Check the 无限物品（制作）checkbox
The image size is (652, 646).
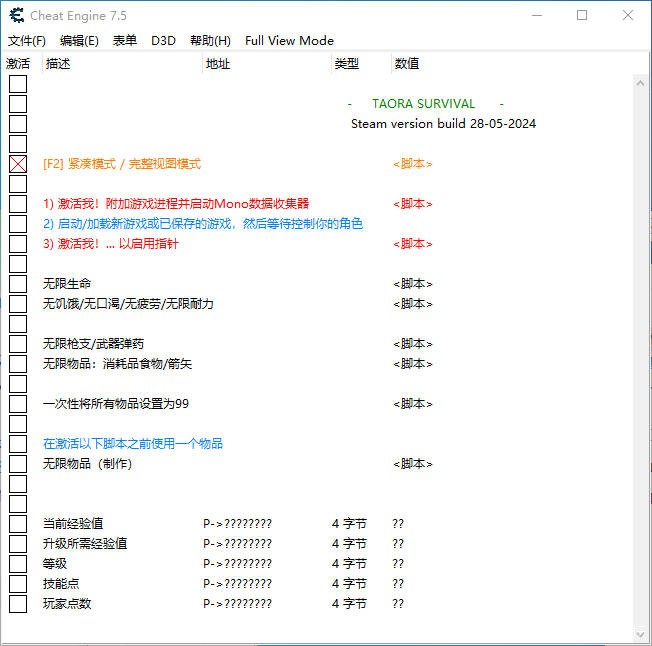click(x=18, y=464)
